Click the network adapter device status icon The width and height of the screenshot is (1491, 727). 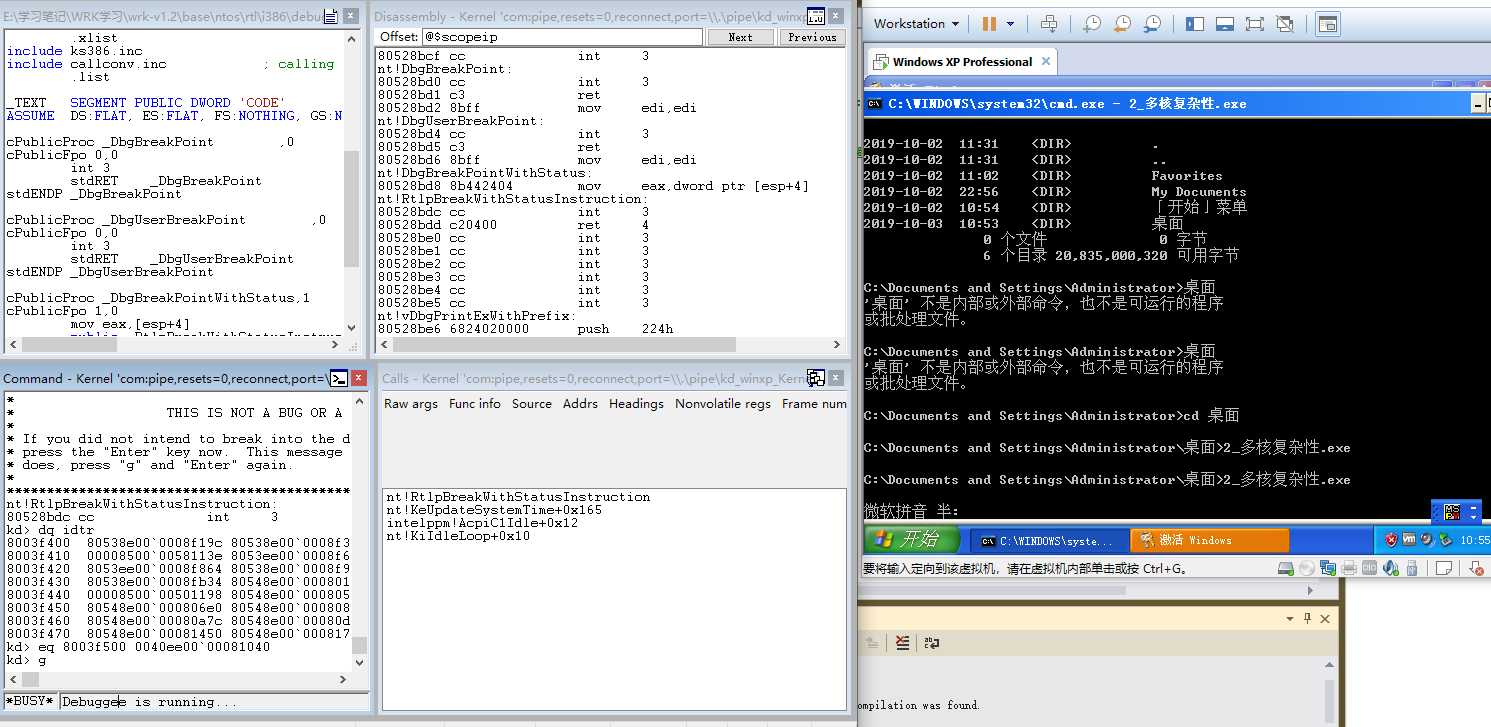click(x=1328, y=568)
